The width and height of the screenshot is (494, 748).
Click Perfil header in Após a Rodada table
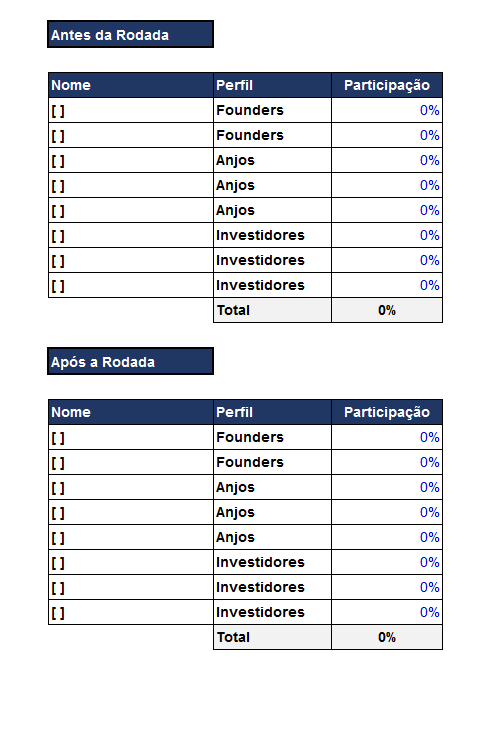point(272,412)
